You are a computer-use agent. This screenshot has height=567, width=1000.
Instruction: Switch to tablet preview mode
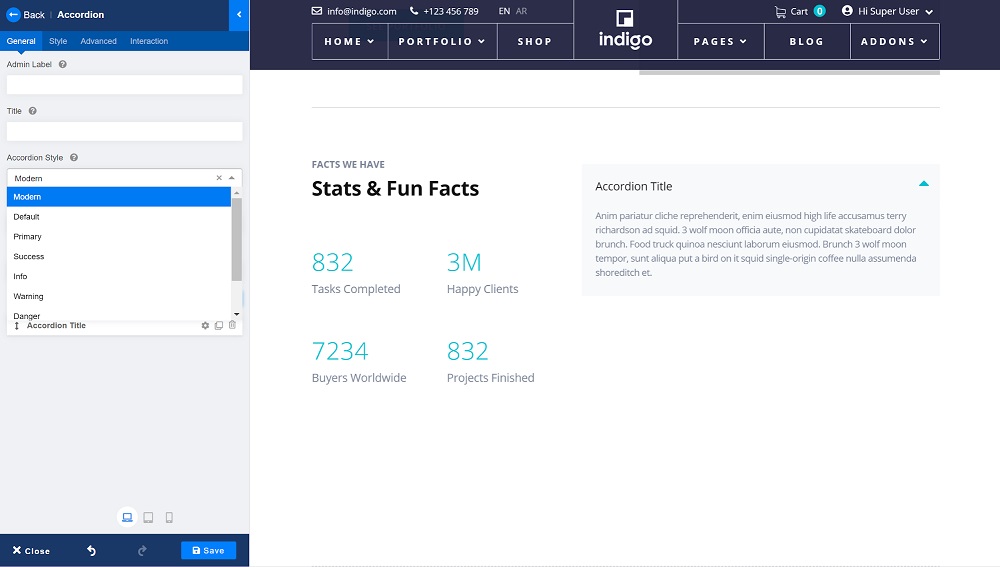click(148, 518)
